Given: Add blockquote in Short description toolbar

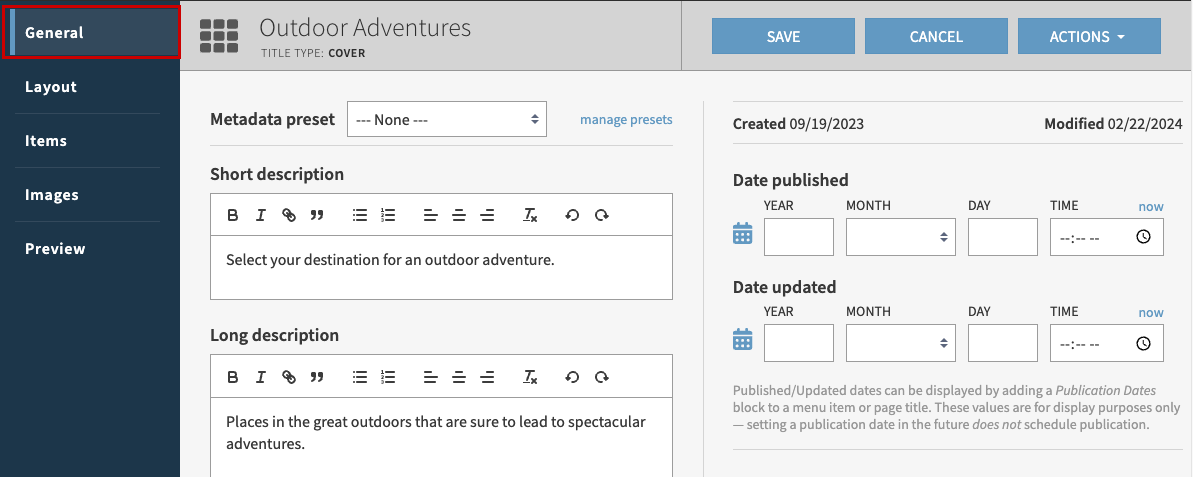Looking at the screenshot, I should (317, 215).
